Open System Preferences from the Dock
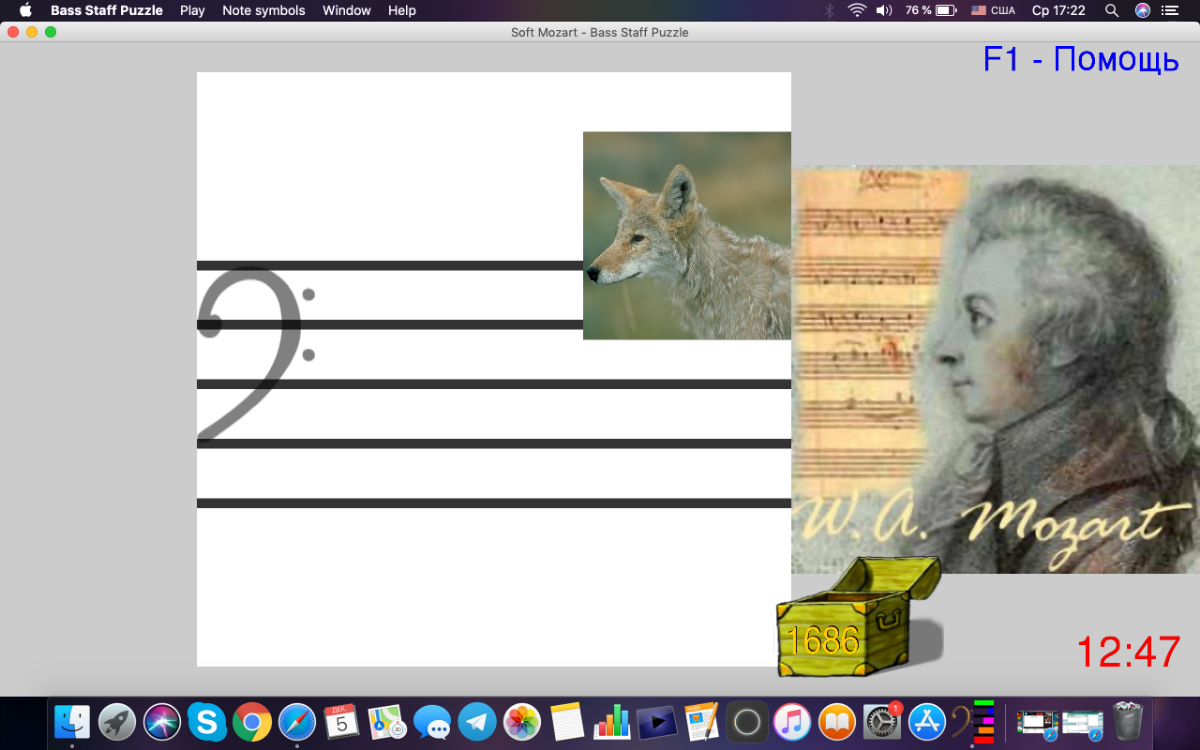Screen dimensions: 1200x750 tap(882, 721)
